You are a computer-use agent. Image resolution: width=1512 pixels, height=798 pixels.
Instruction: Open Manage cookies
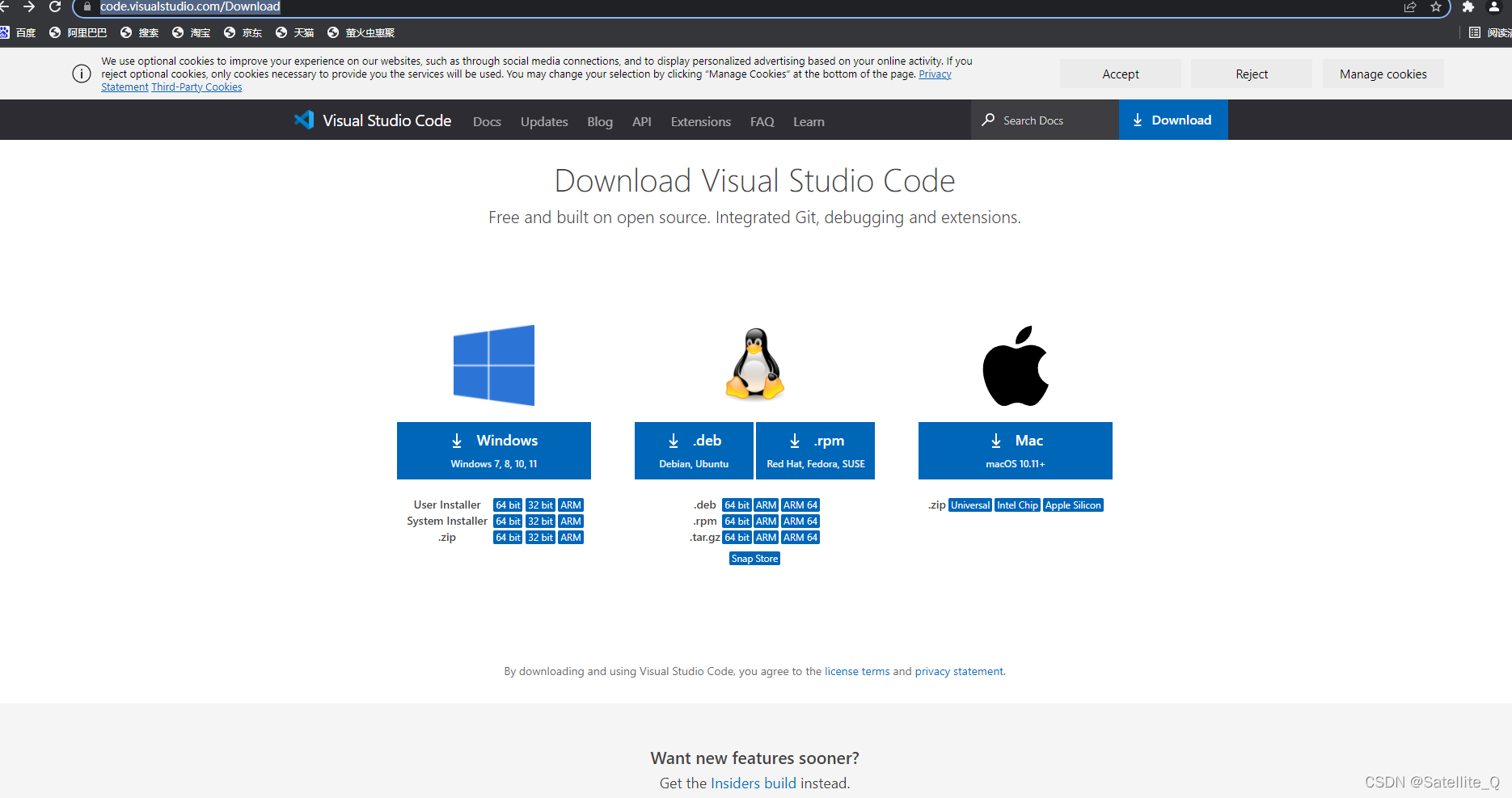1383,74
